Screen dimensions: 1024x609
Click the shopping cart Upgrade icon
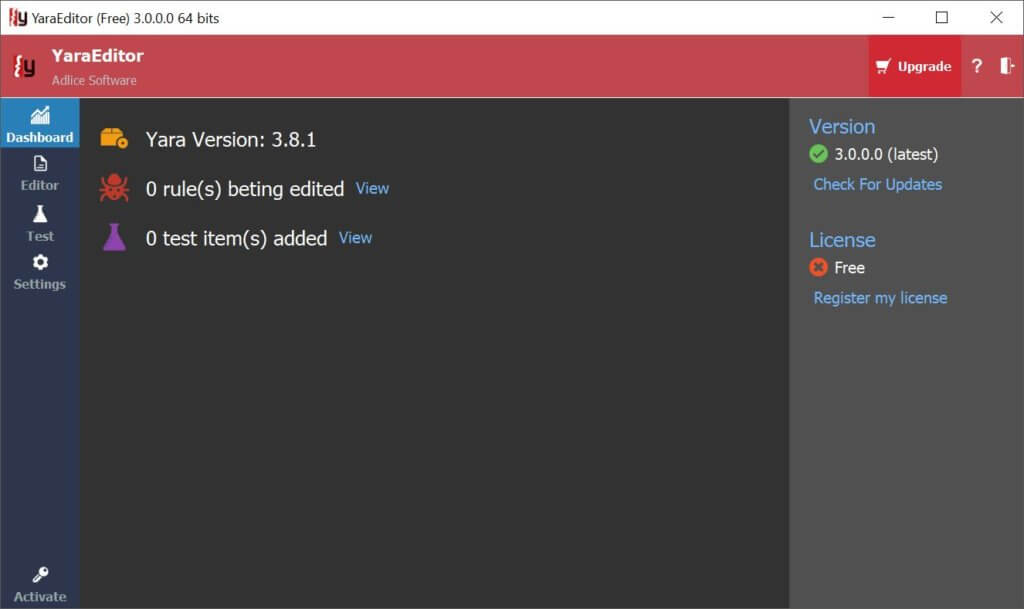pos(880,65)
